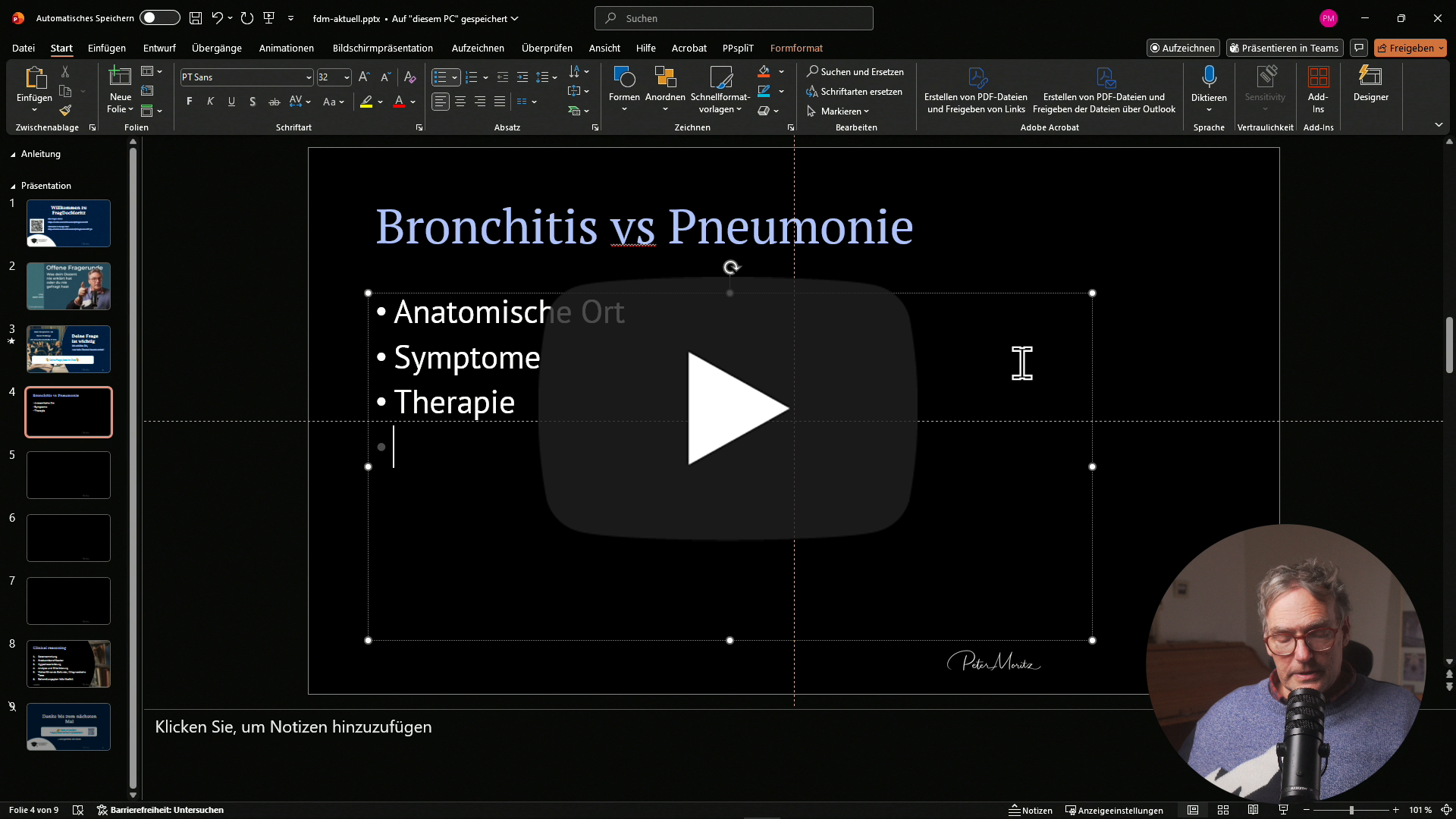Increase font size with A icon

pos(364,77)
